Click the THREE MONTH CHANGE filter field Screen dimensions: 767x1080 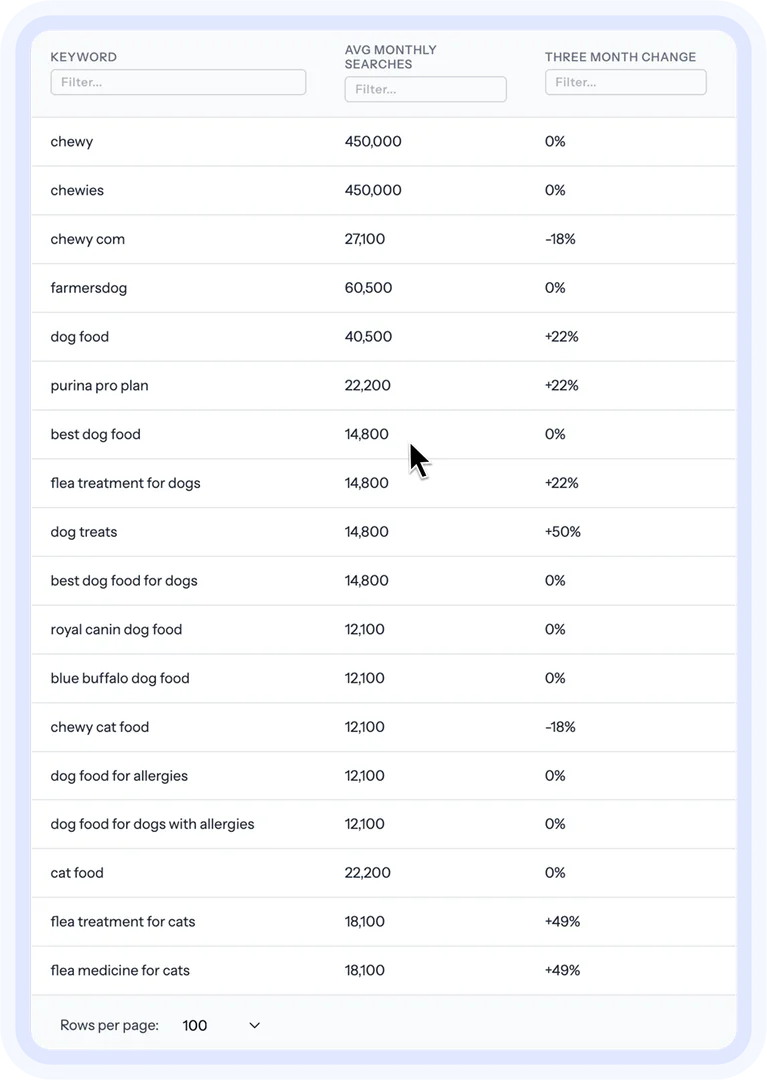[x=625, y=82]
